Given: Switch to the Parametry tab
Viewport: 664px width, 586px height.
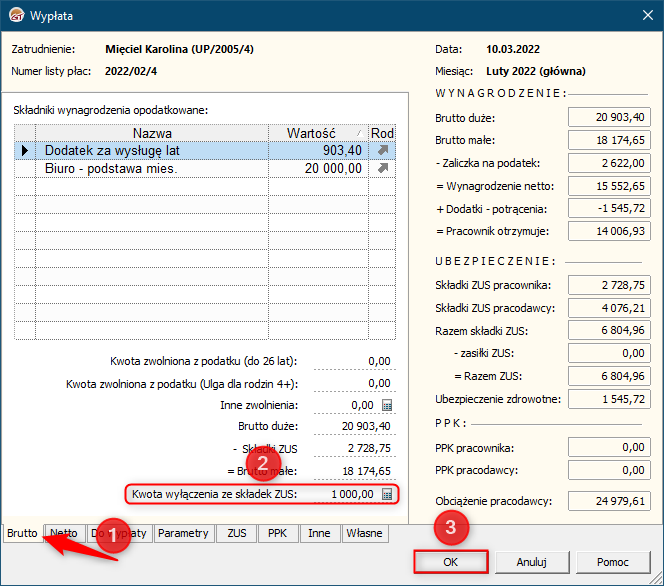Looking at the screenshot, I should point(183,533).
